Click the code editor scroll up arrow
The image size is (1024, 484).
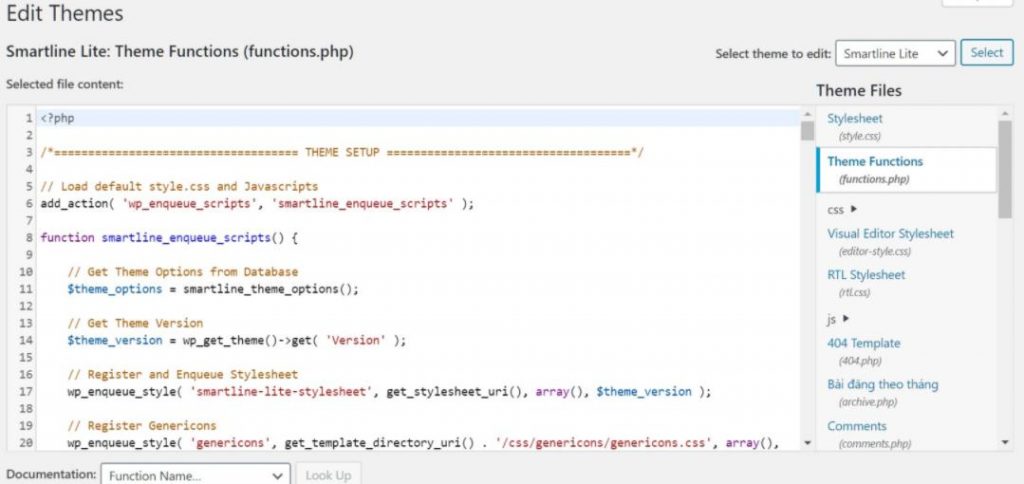pyautogui.click(x=807, y=115)
